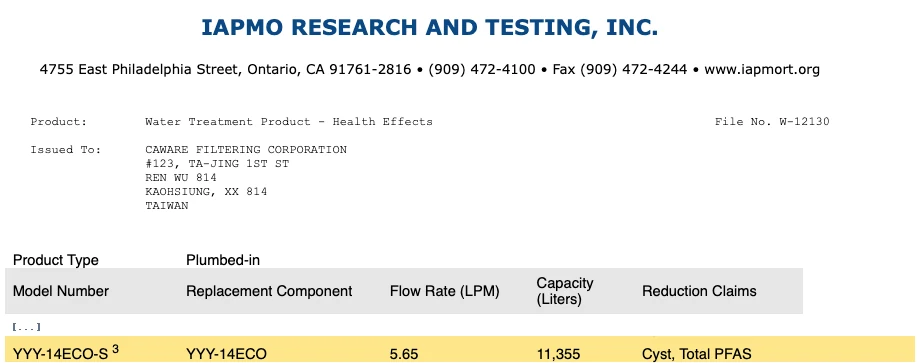Click the Product Type label
The width and height of the screenshot is (920, 363).
(x=56, y=260)
